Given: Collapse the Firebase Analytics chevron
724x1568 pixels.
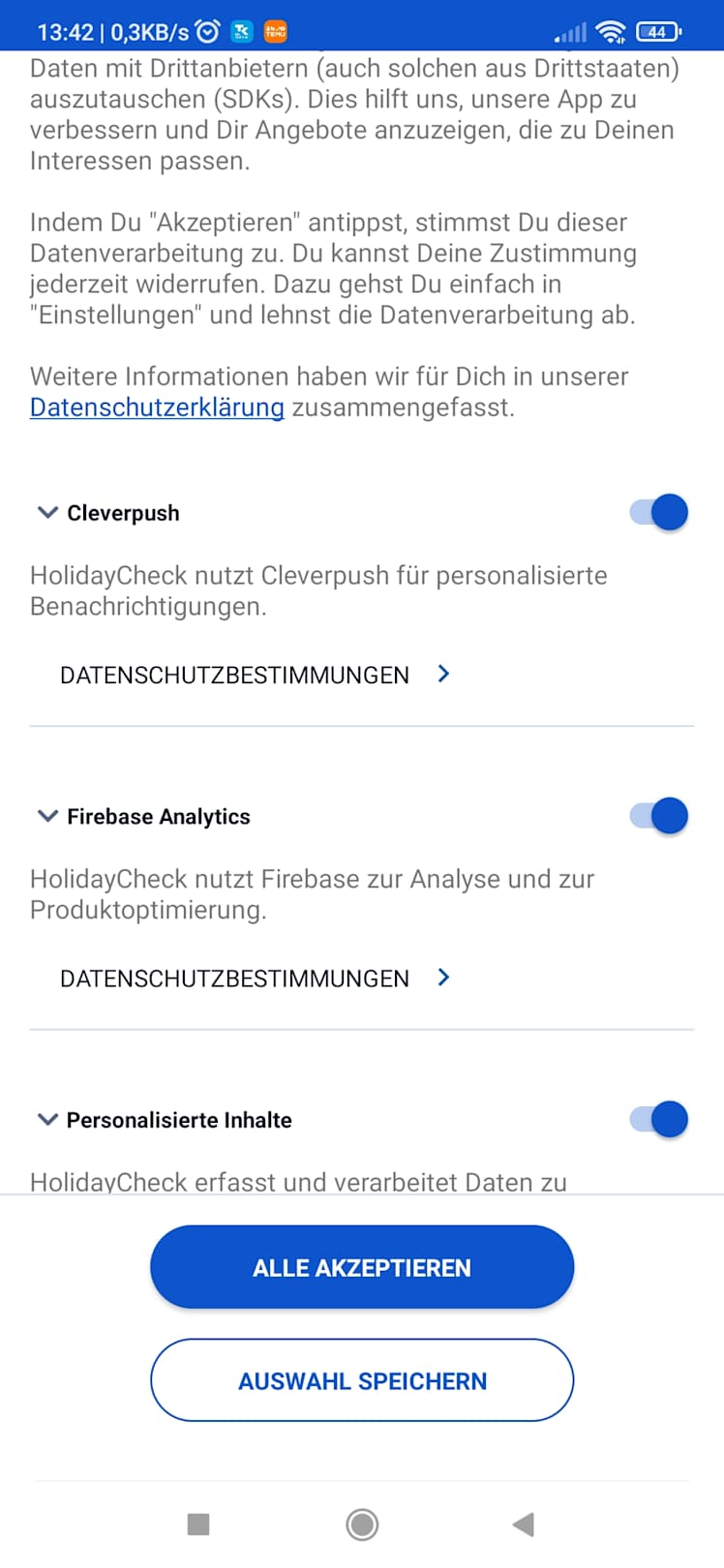Looking at the screenshot, I should (46, 817).
